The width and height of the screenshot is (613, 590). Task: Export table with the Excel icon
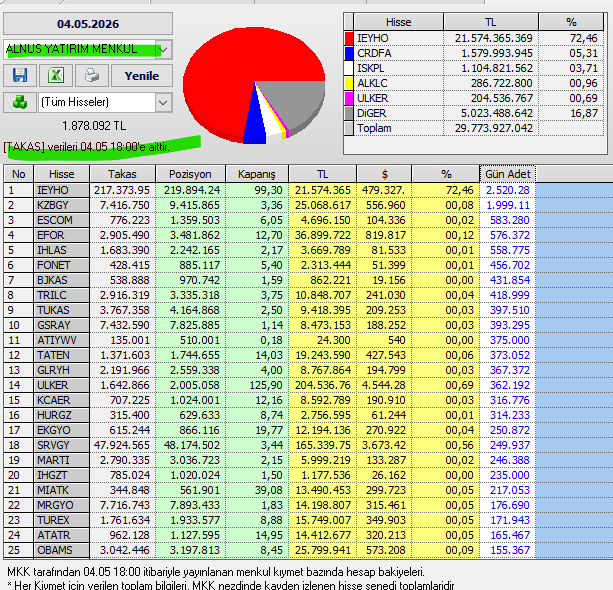pos(56,75)
